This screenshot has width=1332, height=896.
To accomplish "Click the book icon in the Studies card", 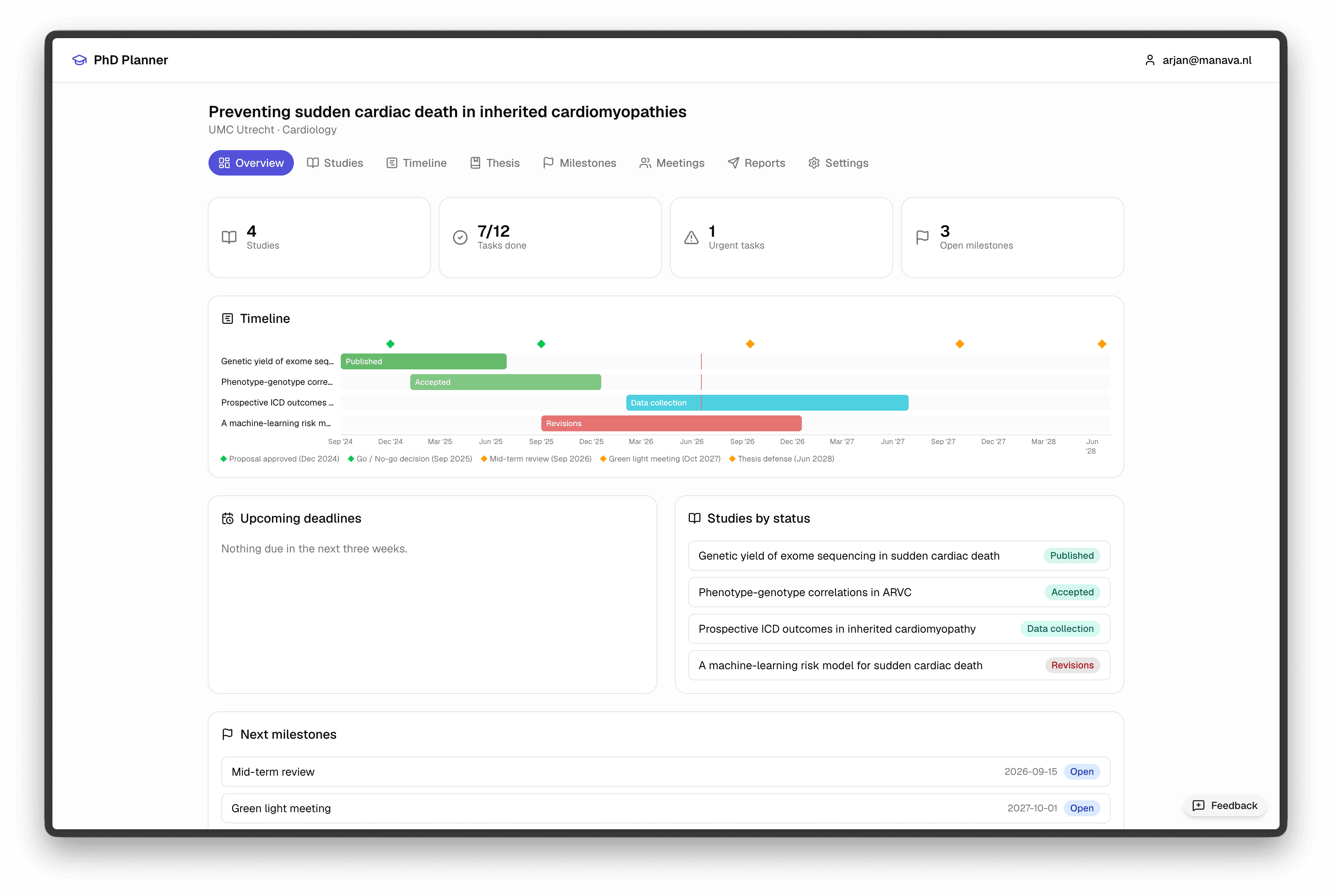I will click(229, 237).
